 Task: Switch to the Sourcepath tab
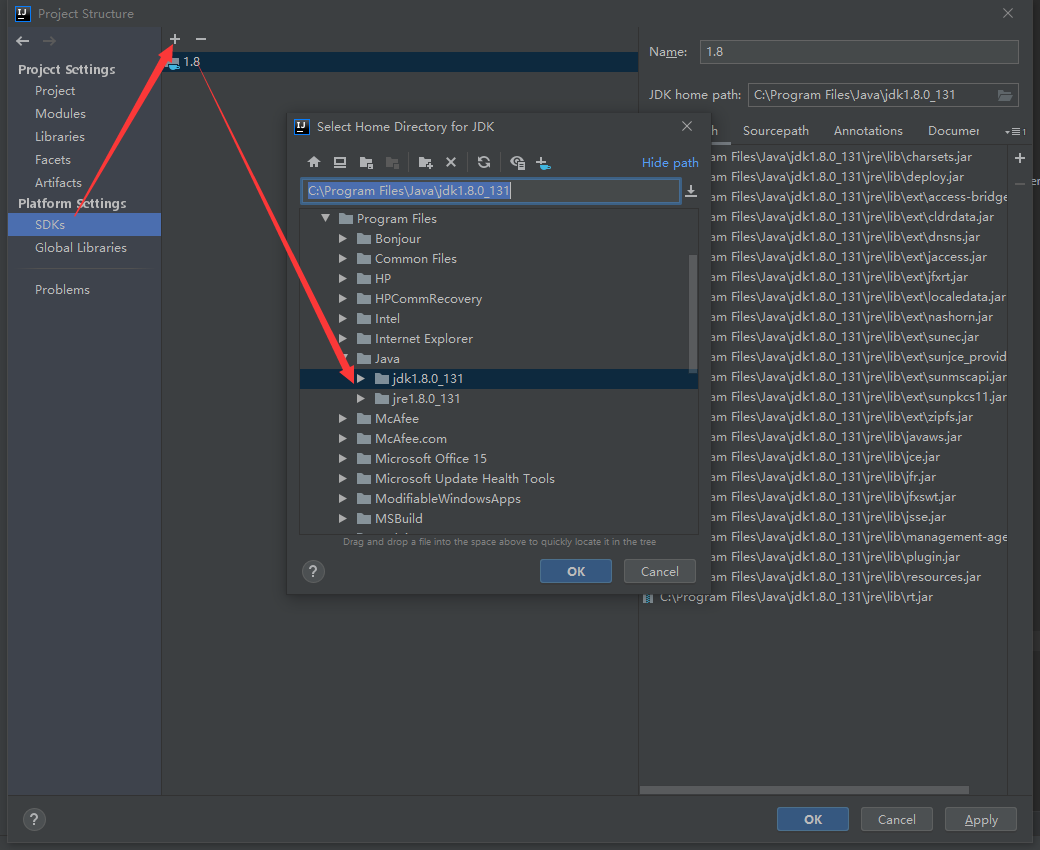coord(775,131)
